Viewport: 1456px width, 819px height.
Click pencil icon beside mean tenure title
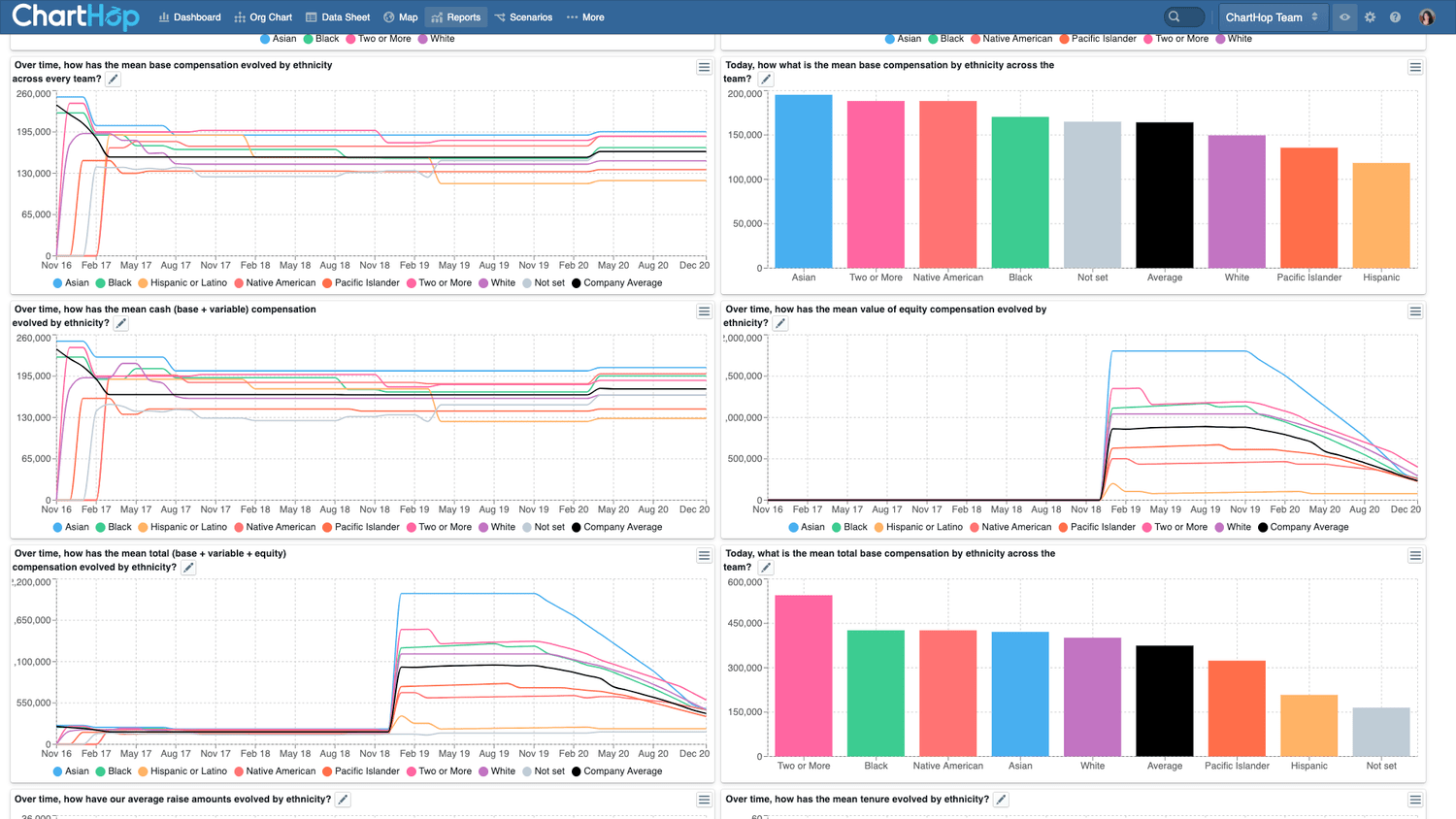[1001, 800]
